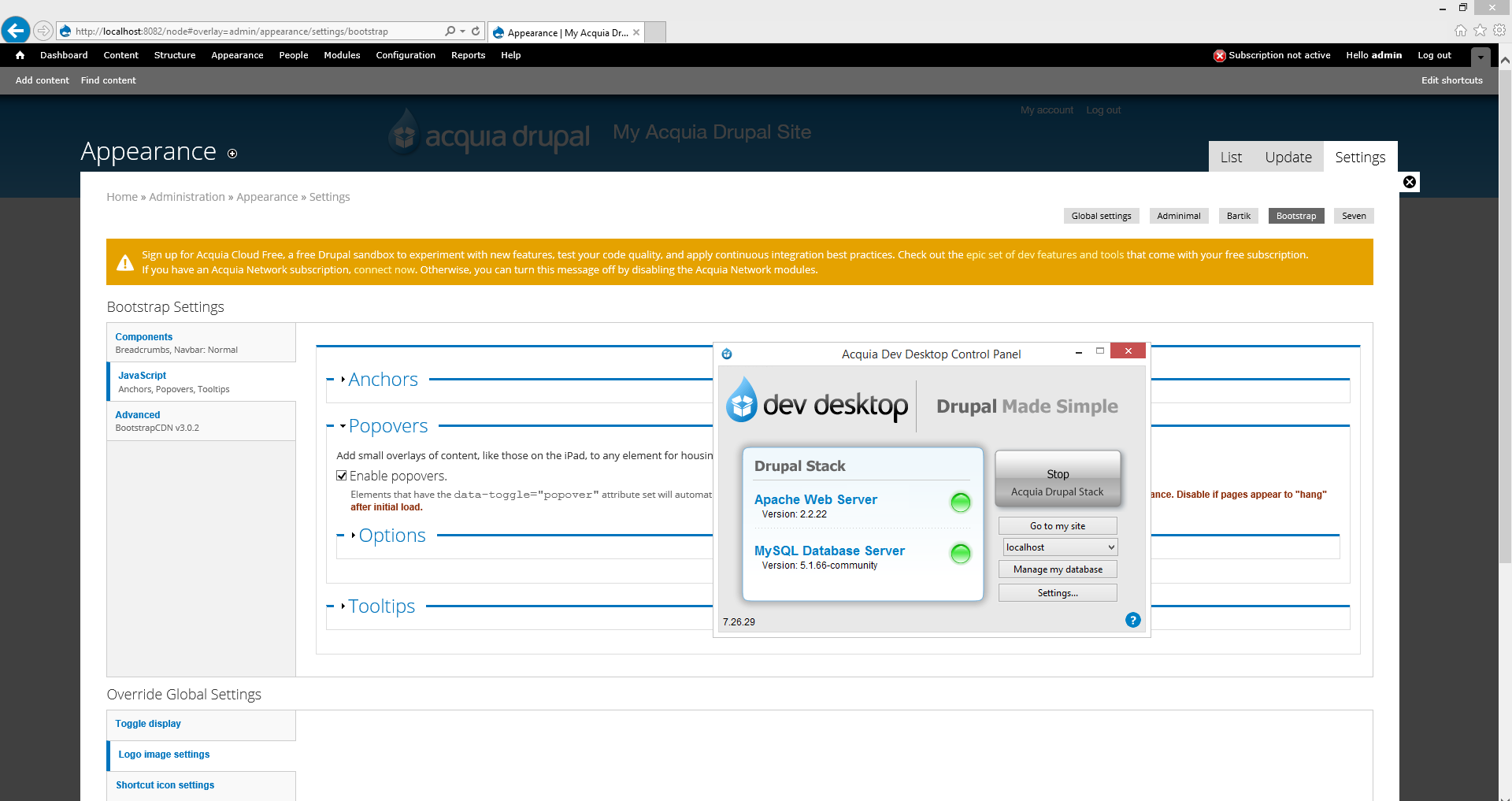
Task: Stop the Acquia Drupal Stack
Action: [x=1058, y=478]
